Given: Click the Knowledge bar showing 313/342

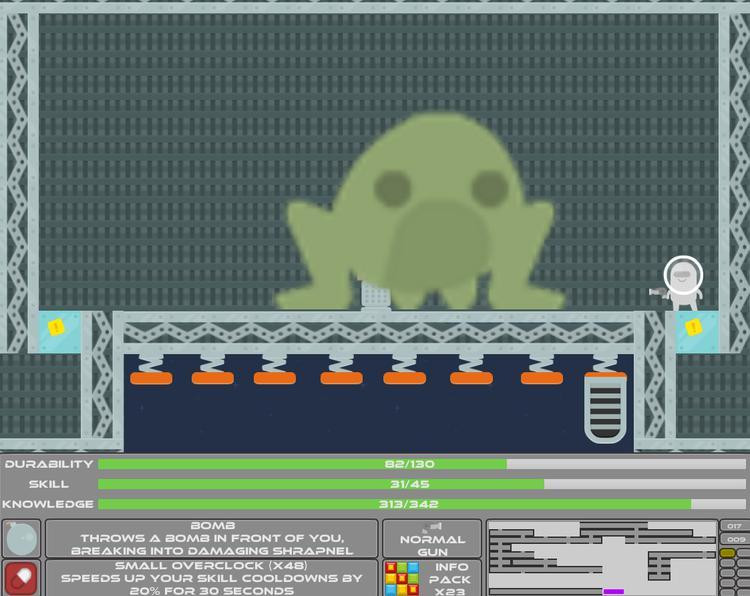Looking at the screenshot, I should [x=422, y=504].
